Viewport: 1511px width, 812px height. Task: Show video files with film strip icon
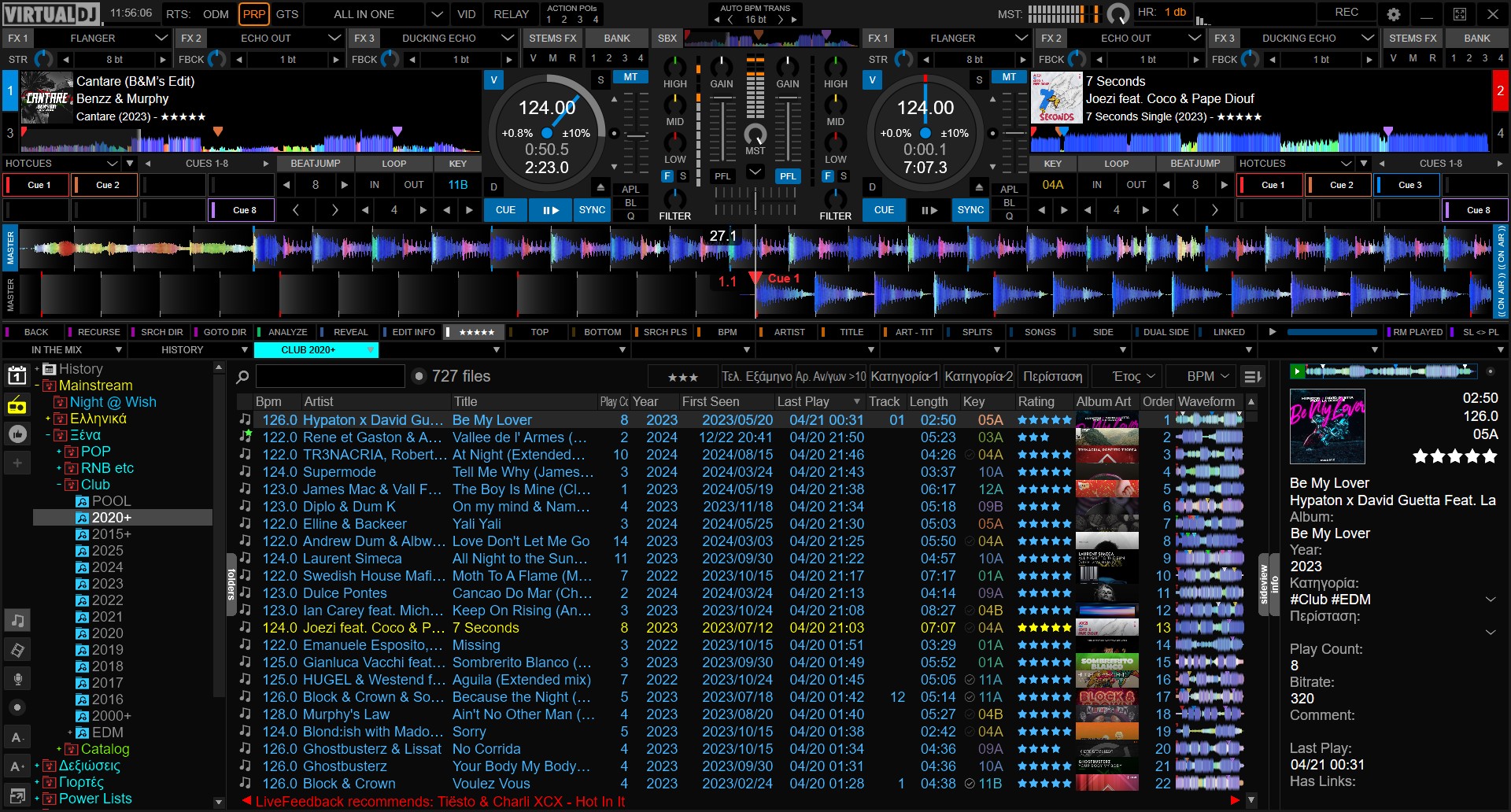click(17, 650)
